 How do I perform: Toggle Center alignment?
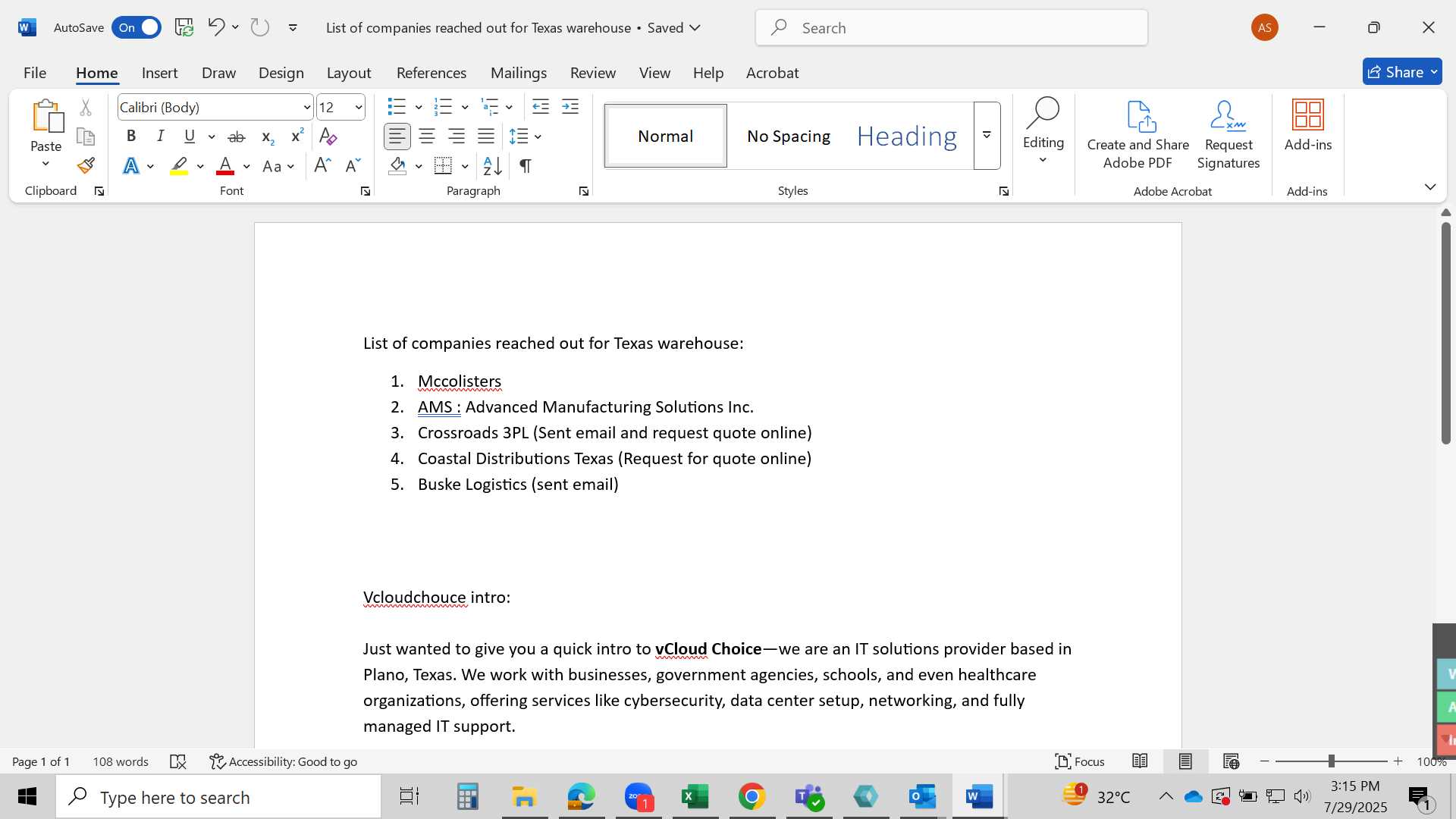[x=427, y=136]
